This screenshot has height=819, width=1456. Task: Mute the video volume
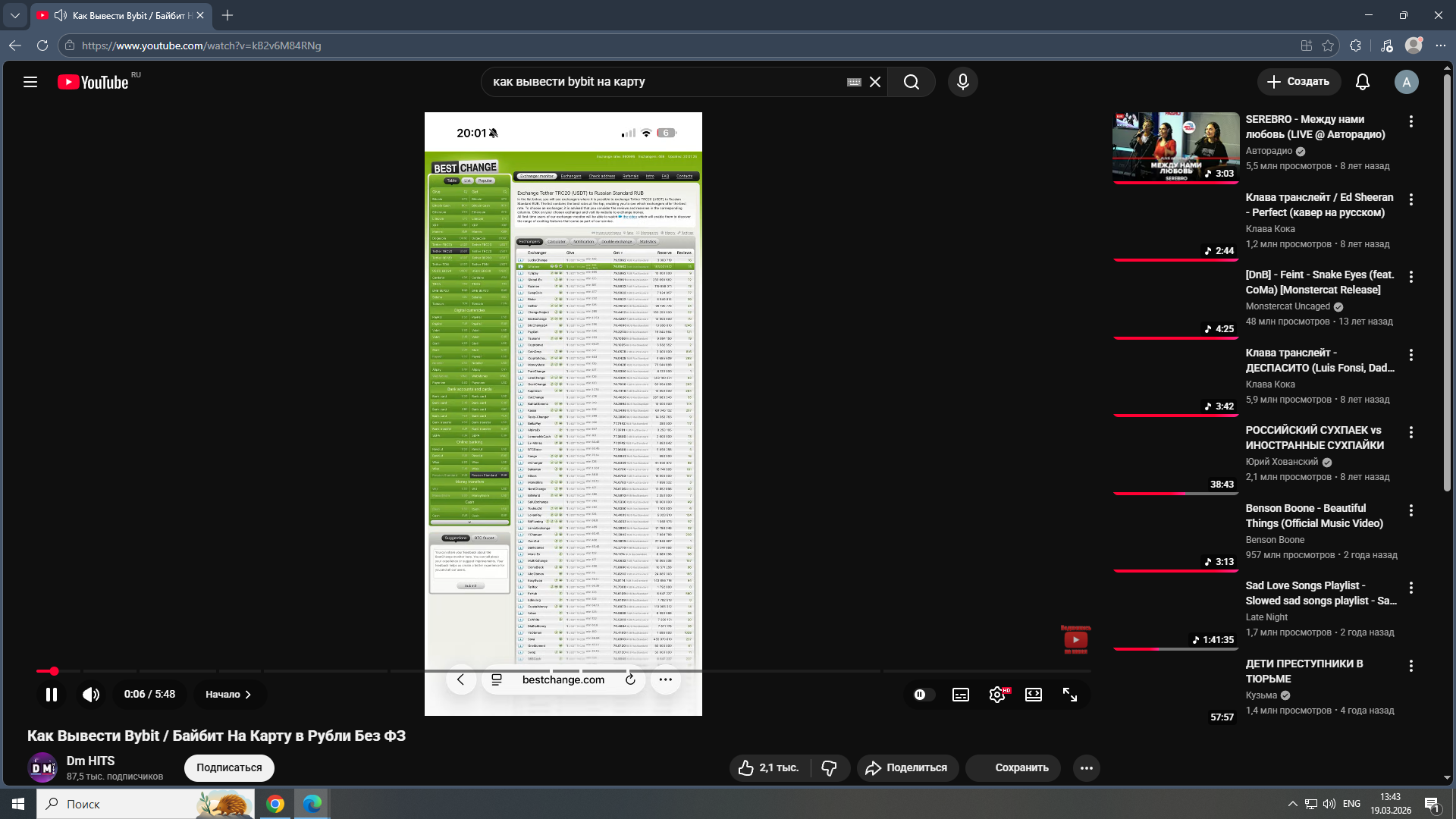click(91, 695)
